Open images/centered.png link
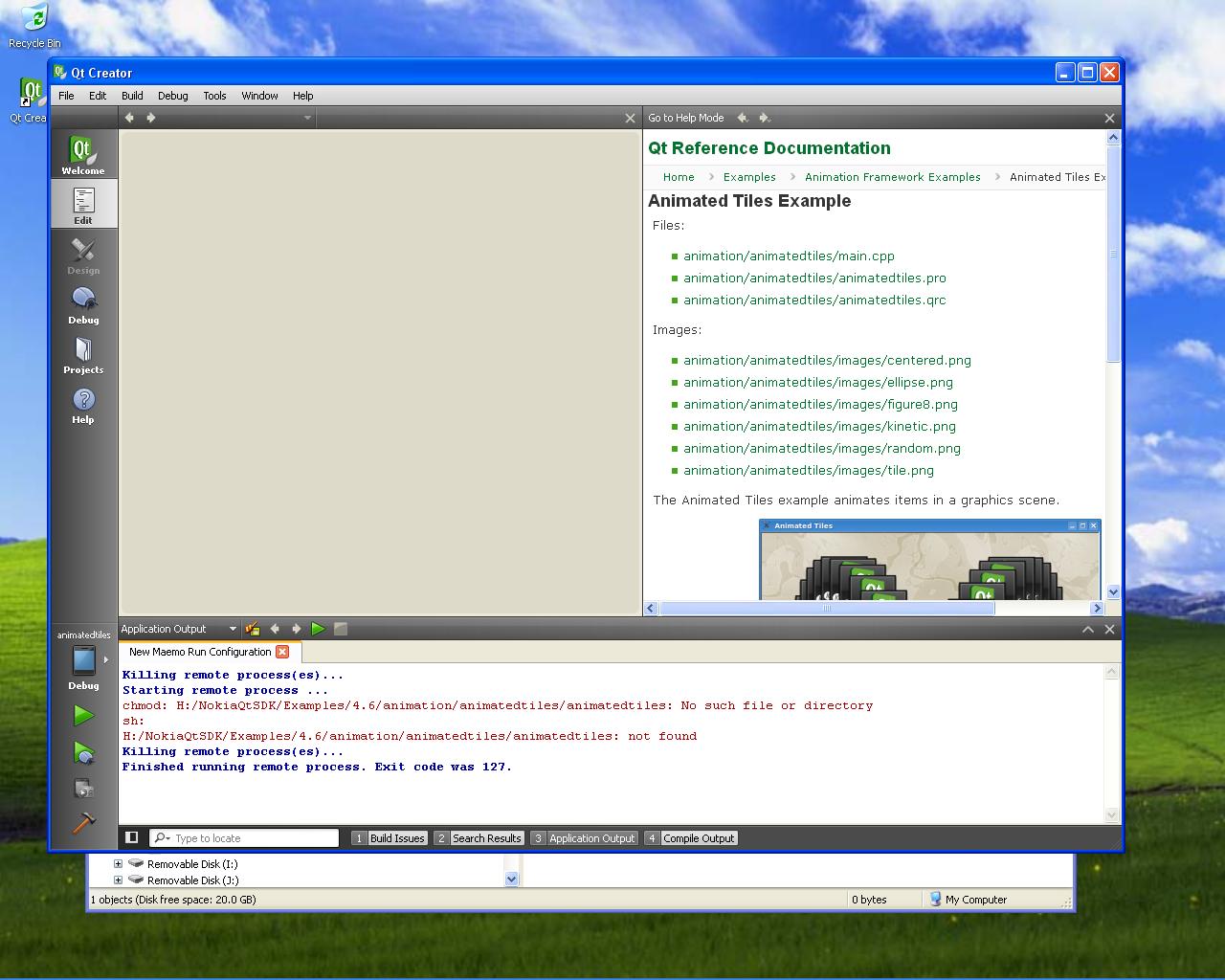This screenshot has height=980, width=1225. point(827,360)
